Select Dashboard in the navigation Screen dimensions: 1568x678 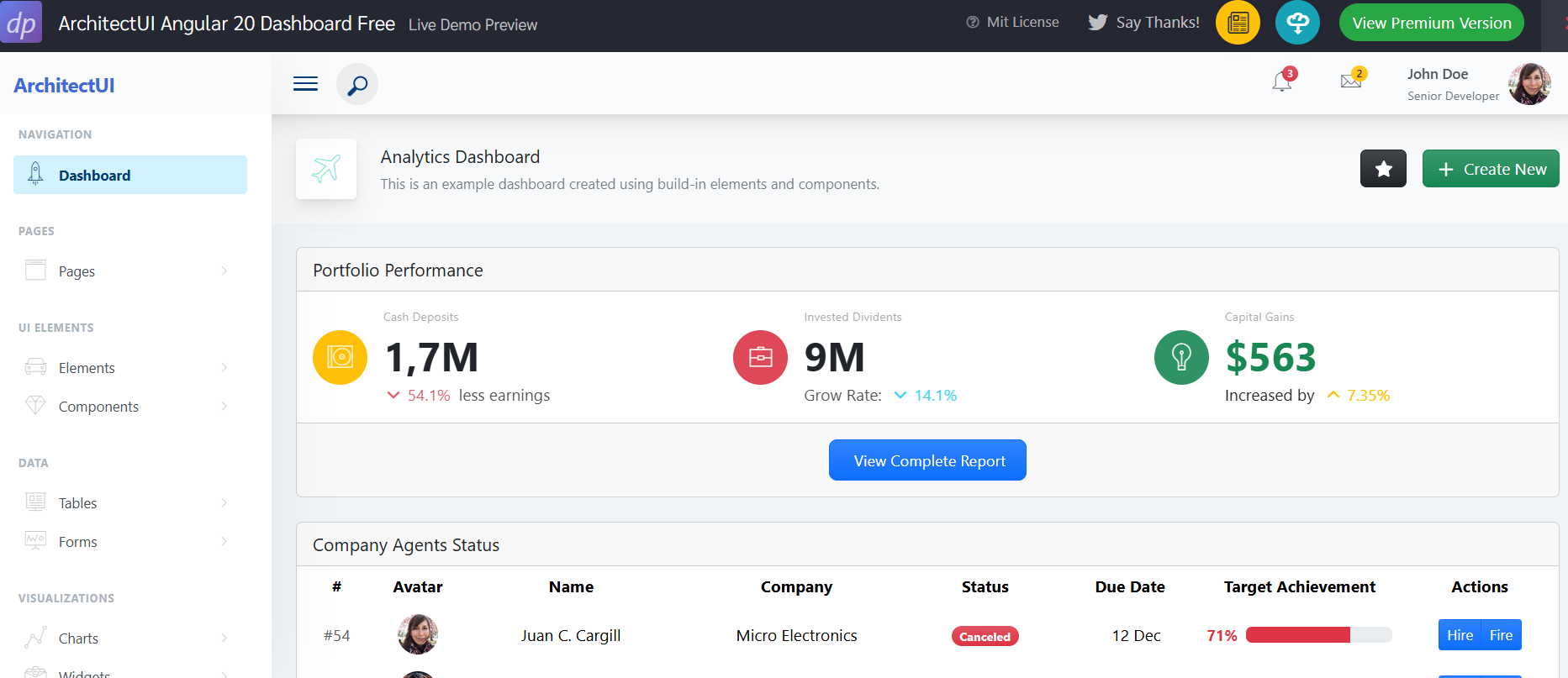[x=130, y=175]
